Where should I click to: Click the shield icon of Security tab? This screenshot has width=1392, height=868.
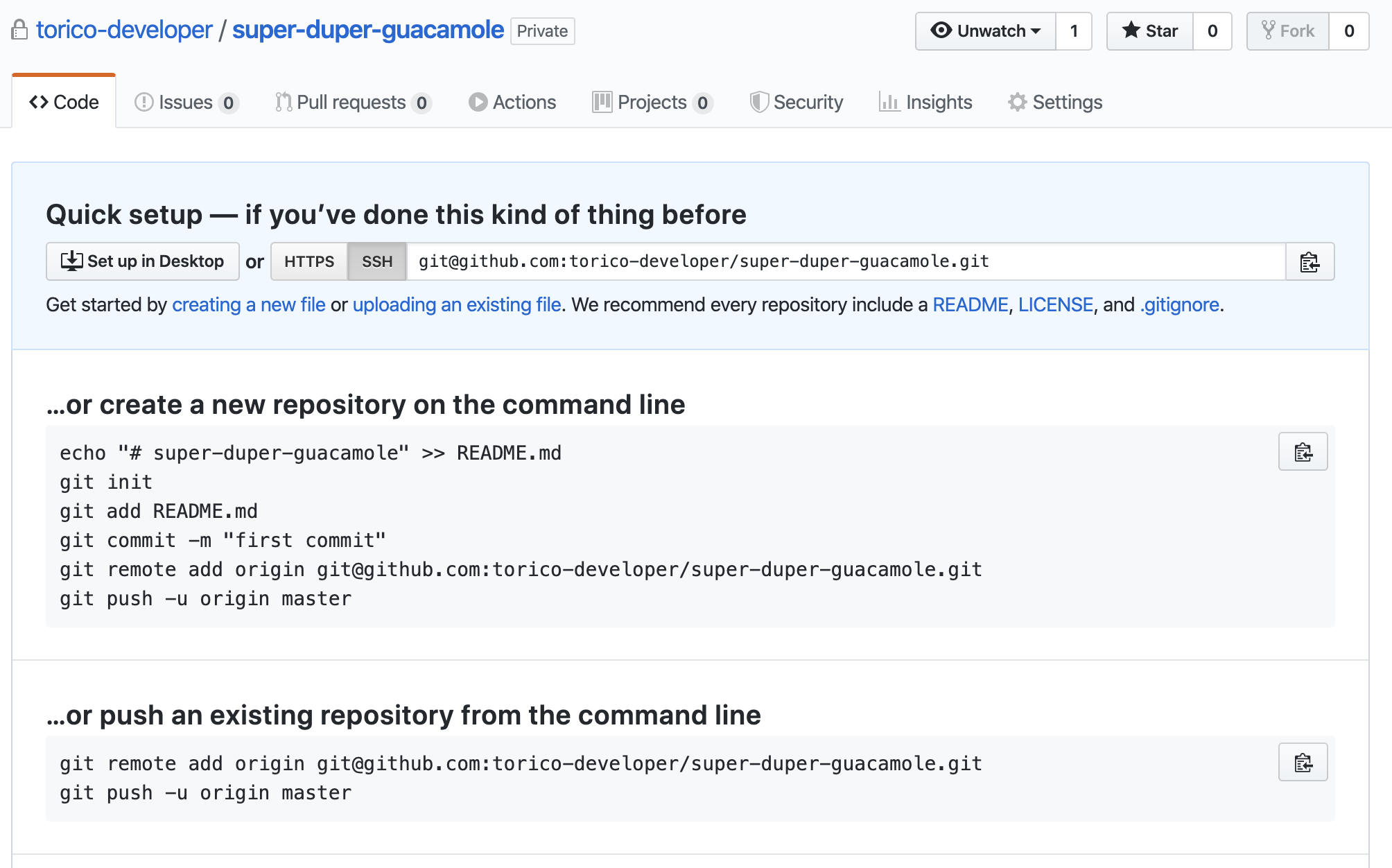[x=759, y=102]
